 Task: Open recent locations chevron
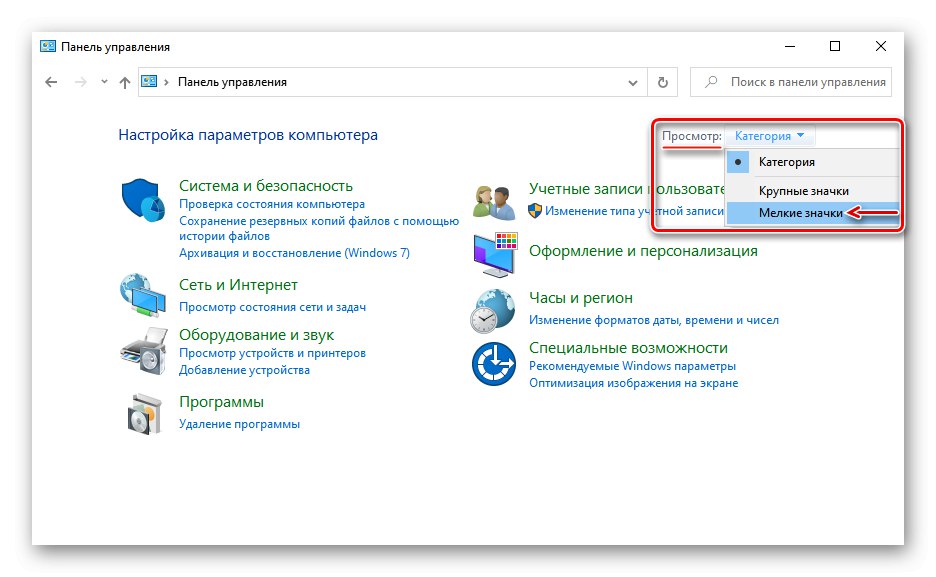[x=104, y=82]
